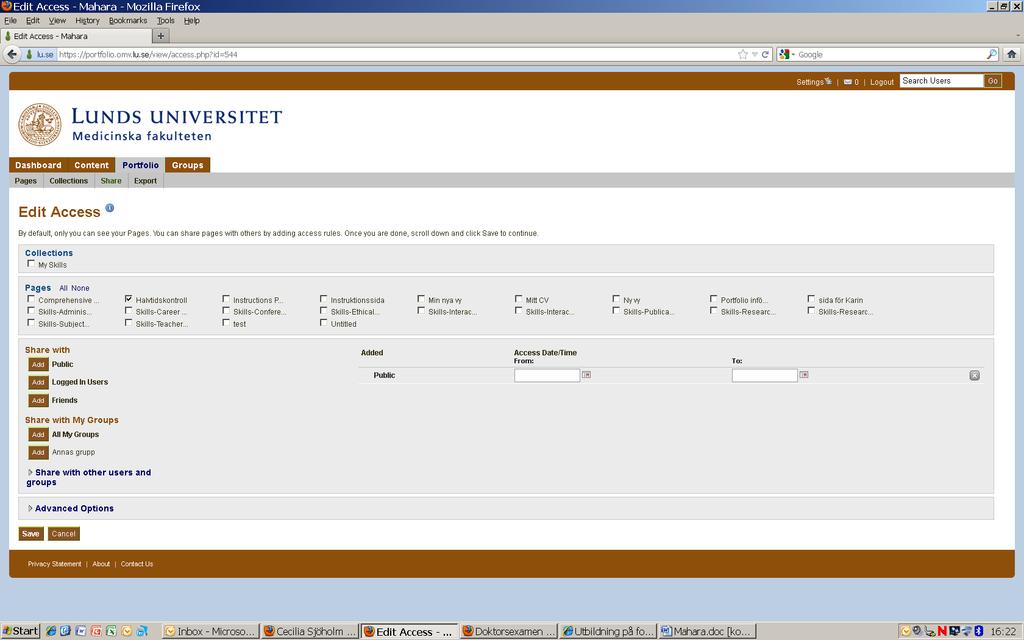Click the Bluetooth tray icon
This screenshot has height=640, width=1024.
tap(978, 631)
